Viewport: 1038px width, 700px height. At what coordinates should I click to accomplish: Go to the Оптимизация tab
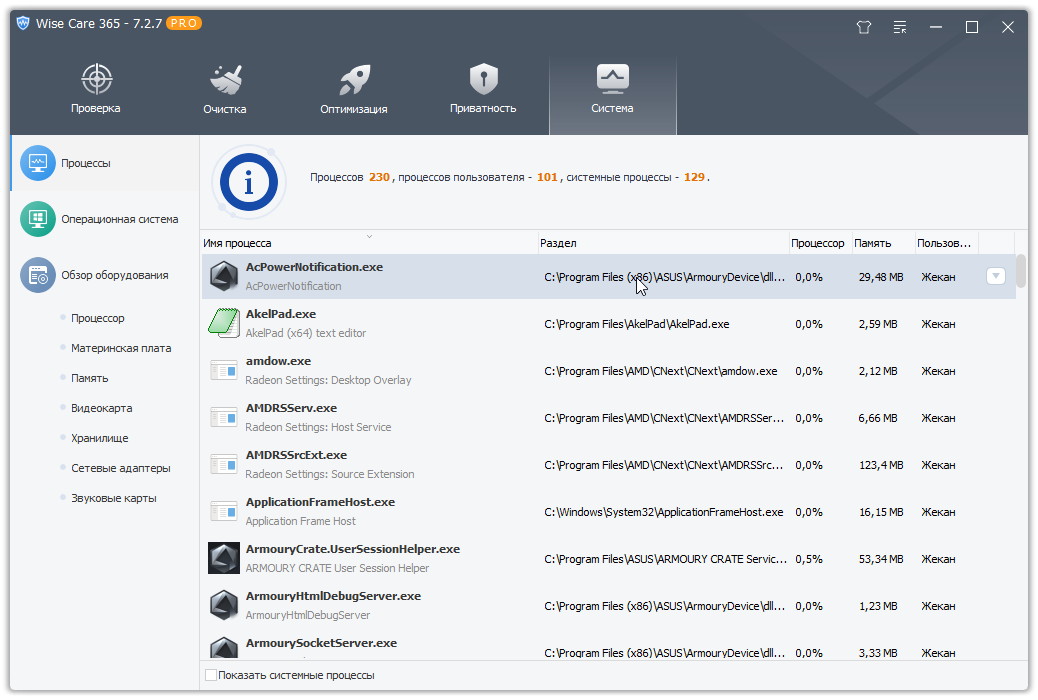pyautogui.click(x=354, y=89)
